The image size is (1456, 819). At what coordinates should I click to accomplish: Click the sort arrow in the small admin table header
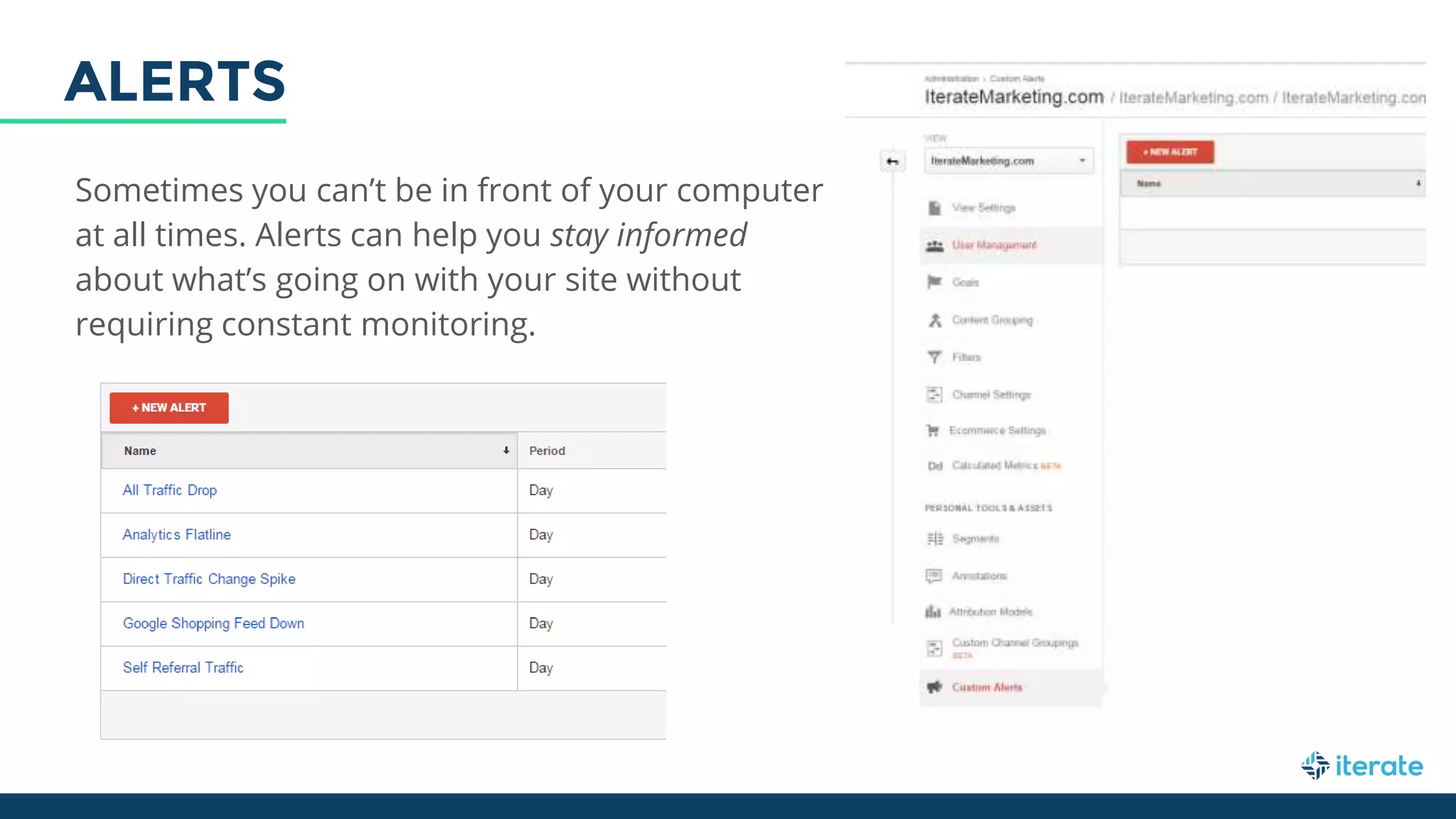click(x=1418, y=183)
